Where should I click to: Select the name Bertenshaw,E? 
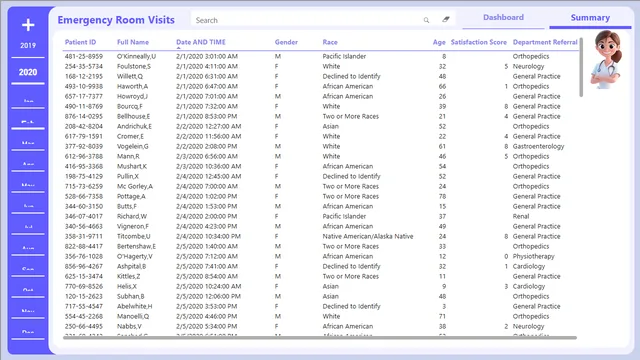pyautogui.click(x=136, y=246)
